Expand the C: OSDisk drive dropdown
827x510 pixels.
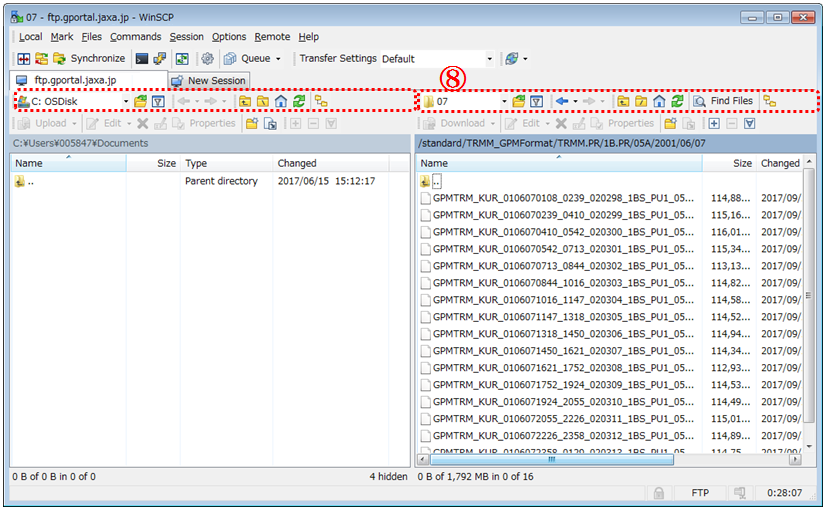tap(126, 101)
